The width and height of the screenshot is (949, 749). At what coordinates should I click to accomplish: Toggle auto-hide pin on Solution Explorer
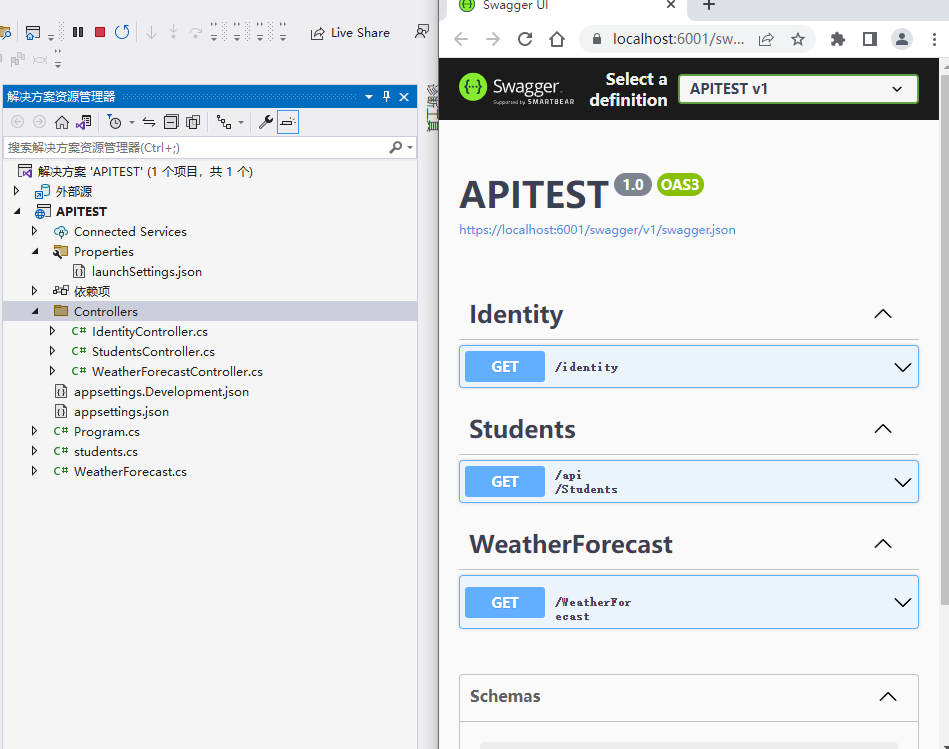tap(387, 97)
